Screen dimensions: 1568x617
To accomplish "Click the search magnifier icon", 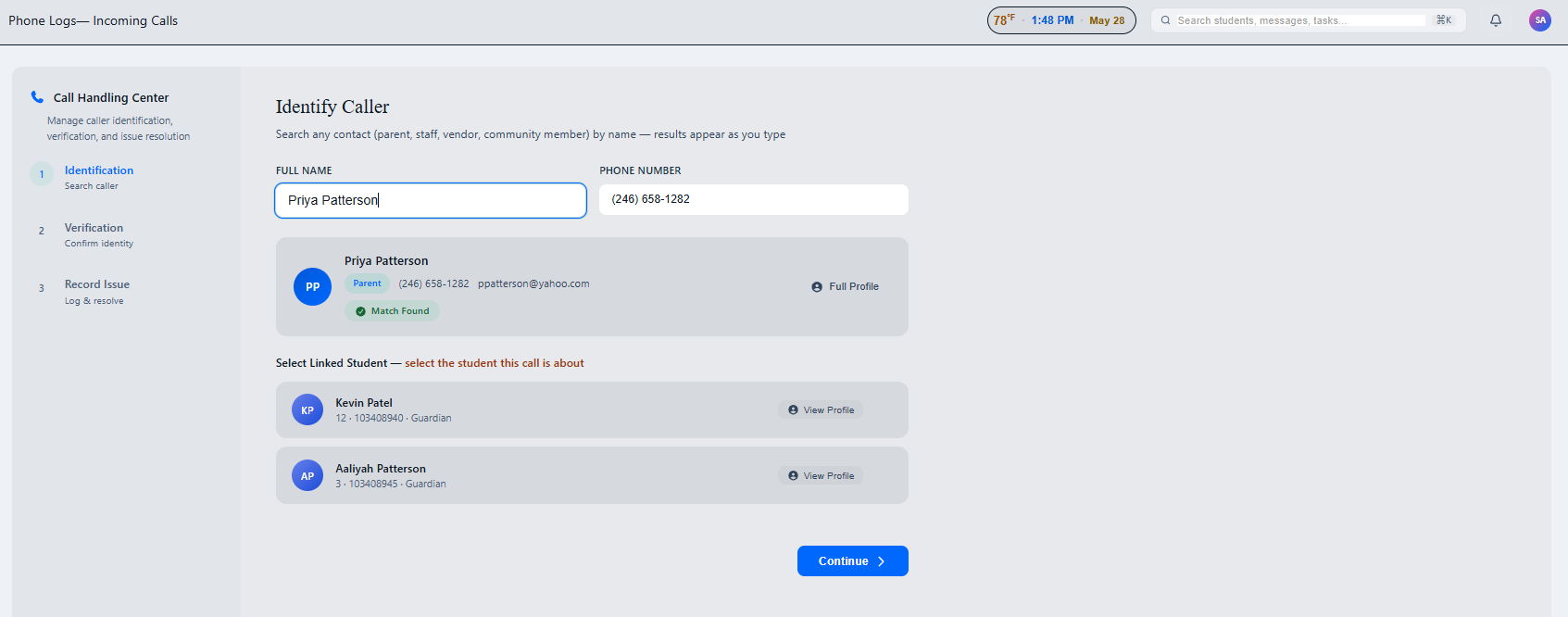I will click(x=1166, y=20).
